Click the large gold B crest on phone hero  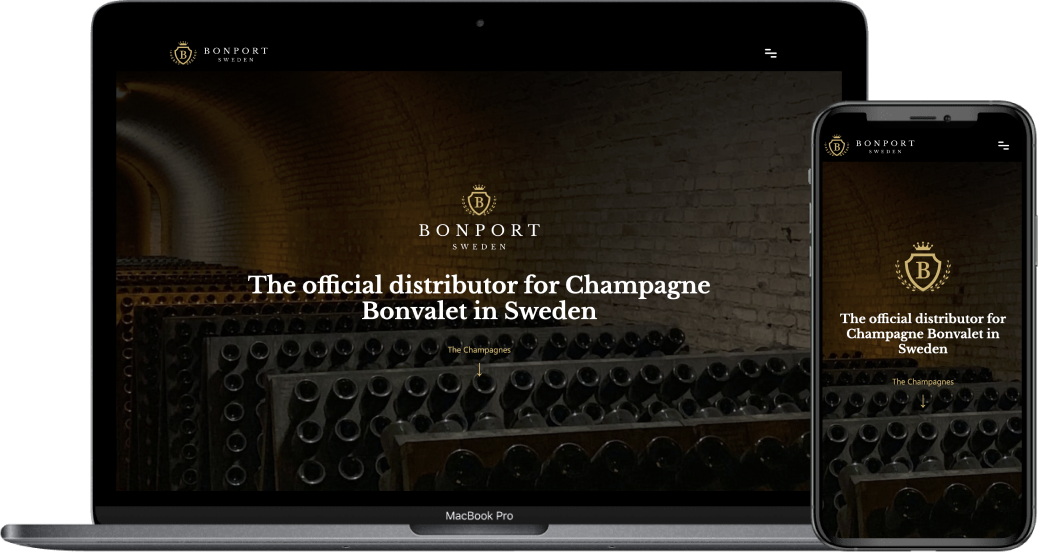pyautogui.click(x=923, y=267)
